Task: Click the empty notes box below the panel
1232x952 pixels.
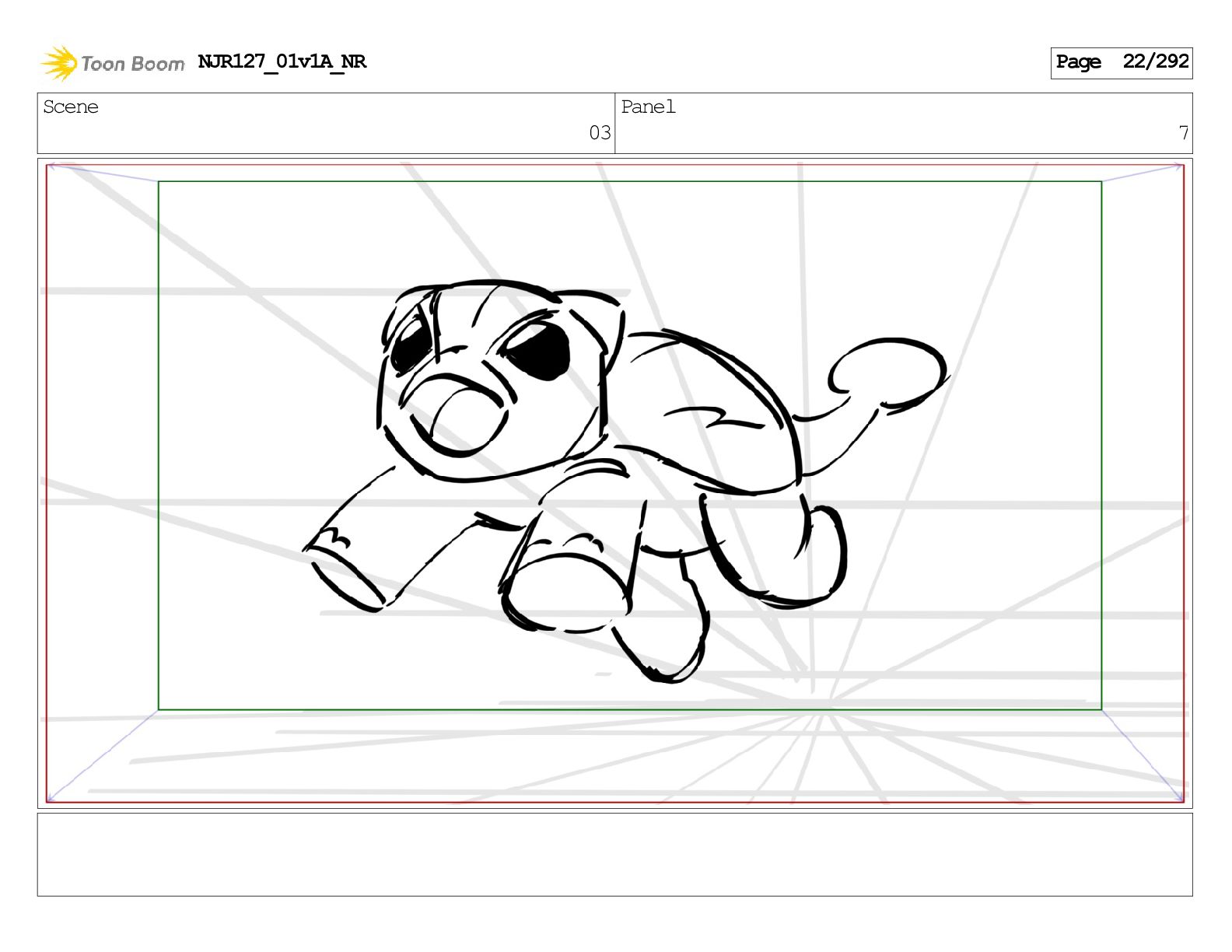Action: click(x=614, y=854)
